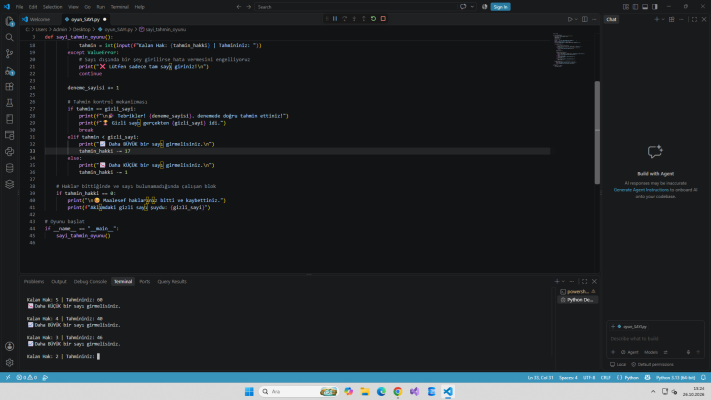Screen dimensions: 711x400
Task: Open the File menu
Action: [x=19, y=7]
